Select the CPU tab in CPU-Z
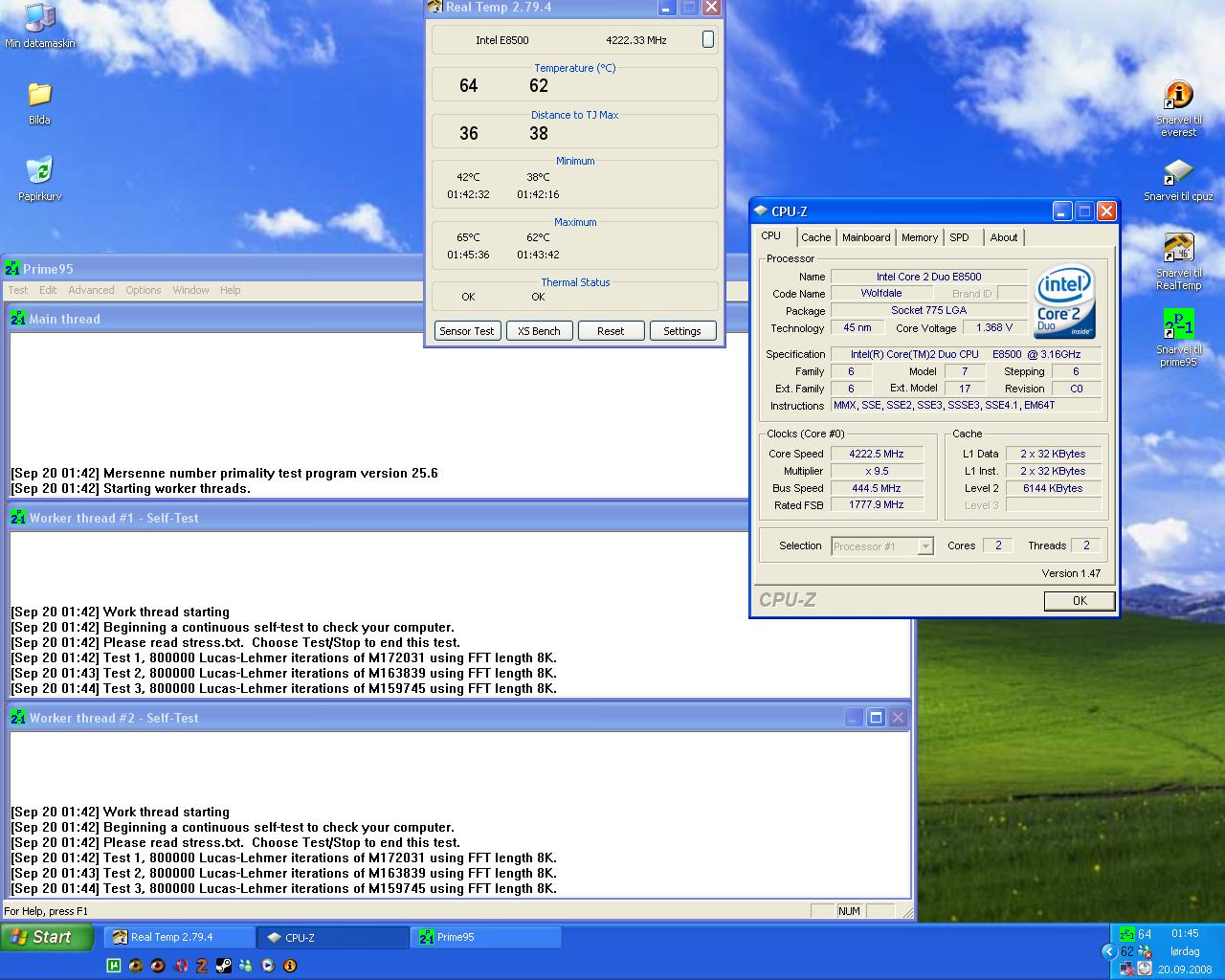This screenshot has height=980, width=1225. tap(771, 235)
